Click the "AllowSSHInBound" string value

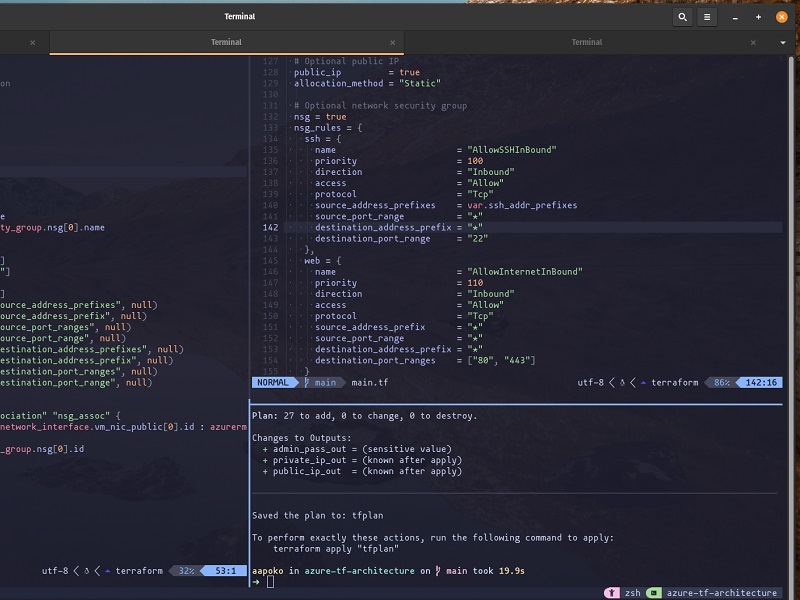click(512, 150)
